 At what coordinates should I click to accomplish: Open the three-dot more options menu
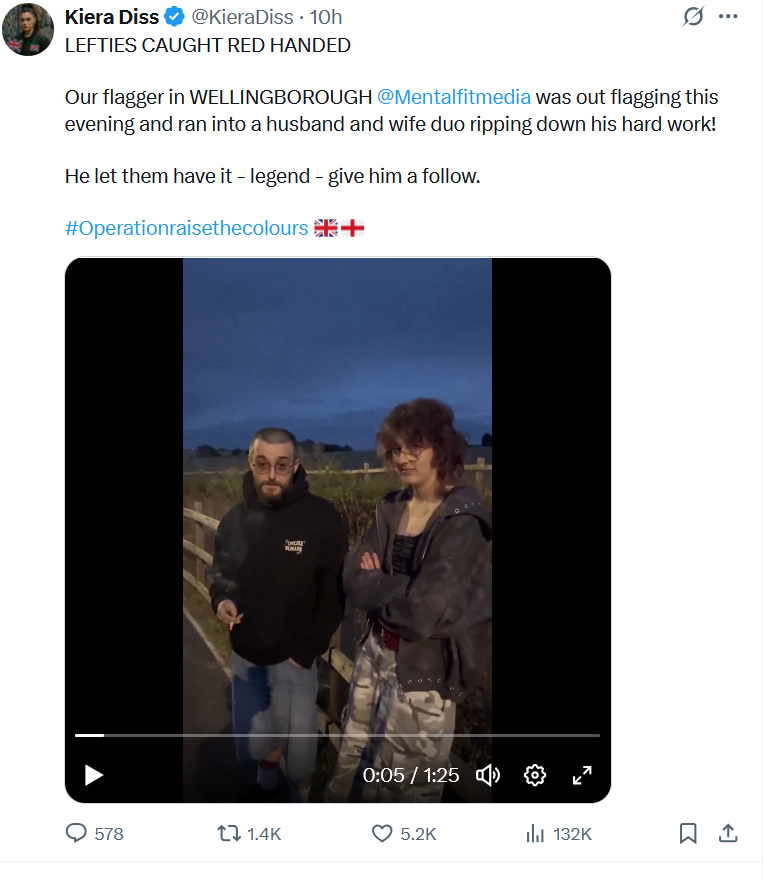point(728,16)
